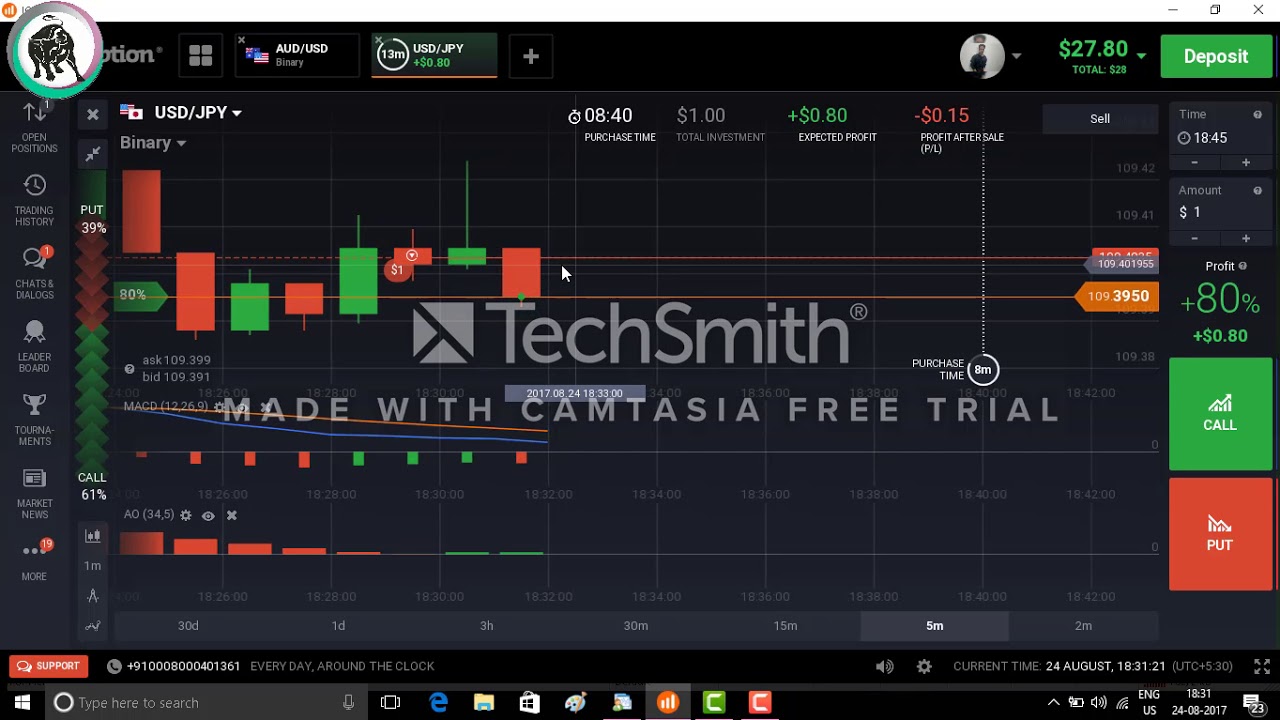Collapse the chart with shrink arrows icon
This screenshot has height=720, width=1280.
tap(93, 154)
